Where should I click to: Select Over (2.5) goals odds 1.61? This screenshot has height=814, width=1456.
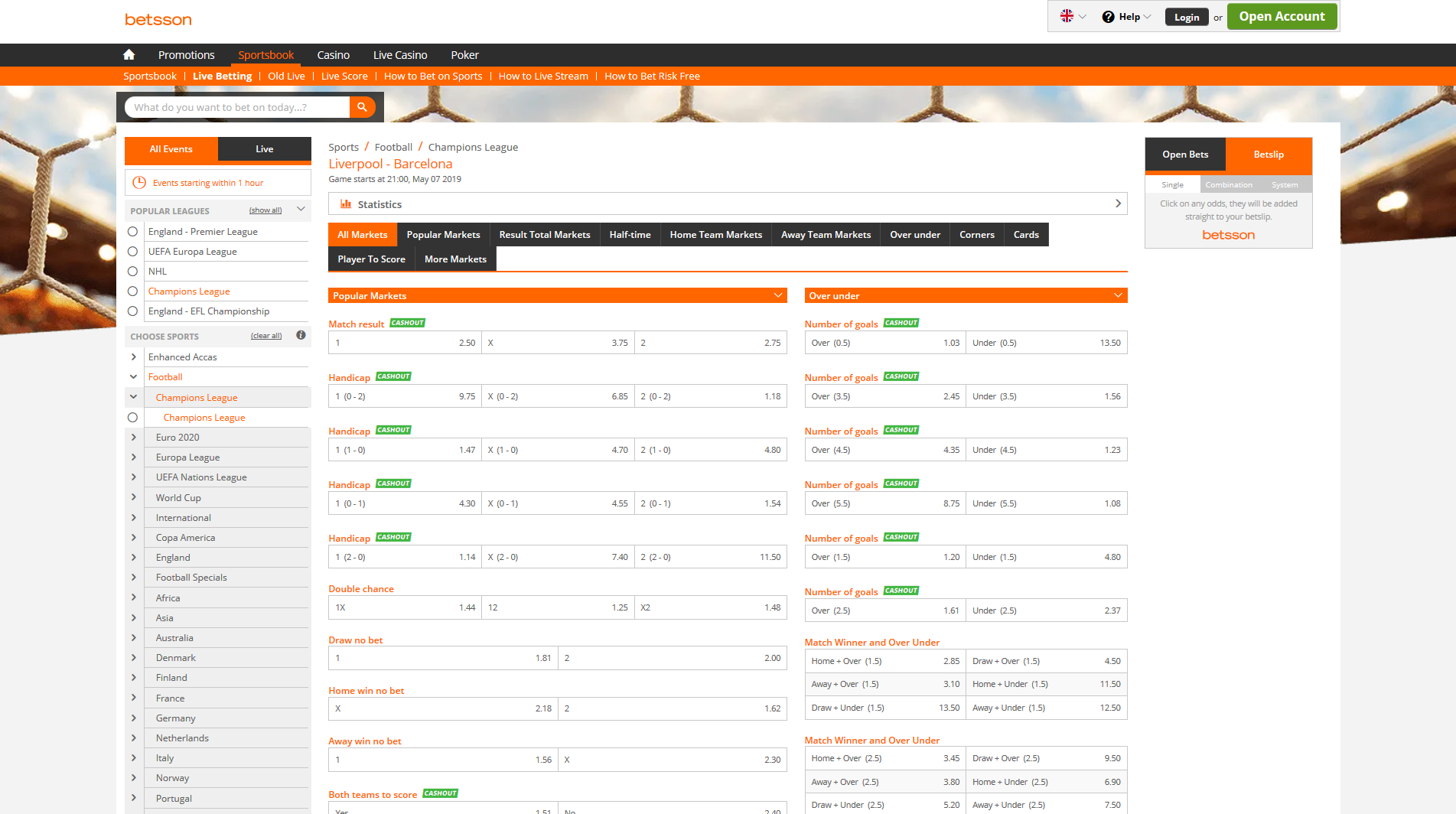pos(885,610)
